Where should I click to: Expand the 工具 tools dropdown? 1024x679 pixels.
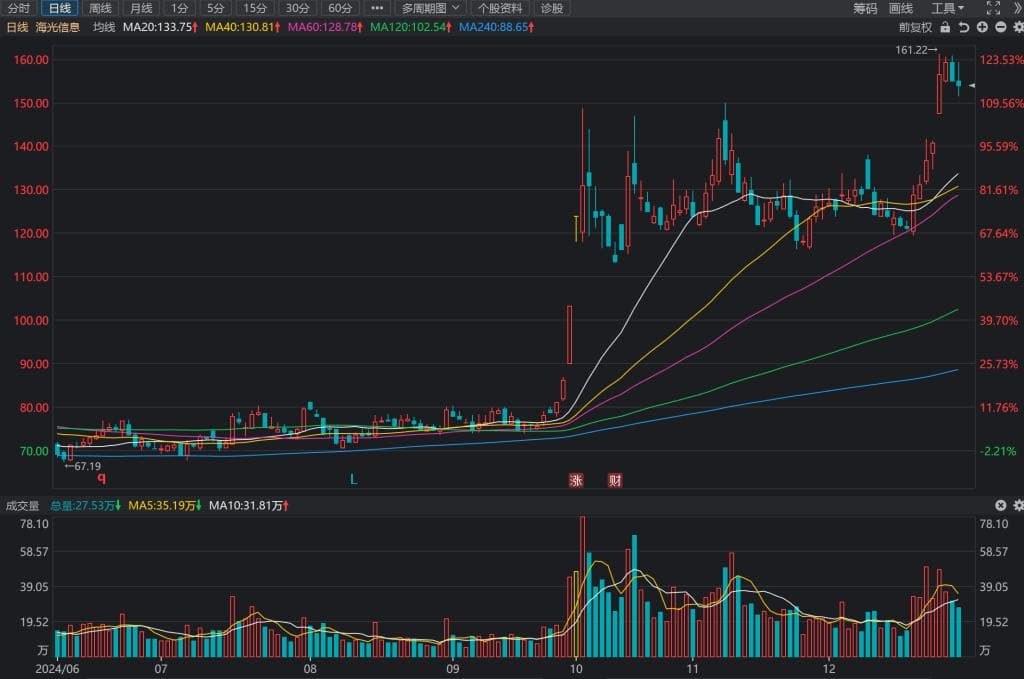[x=948, y=8]
